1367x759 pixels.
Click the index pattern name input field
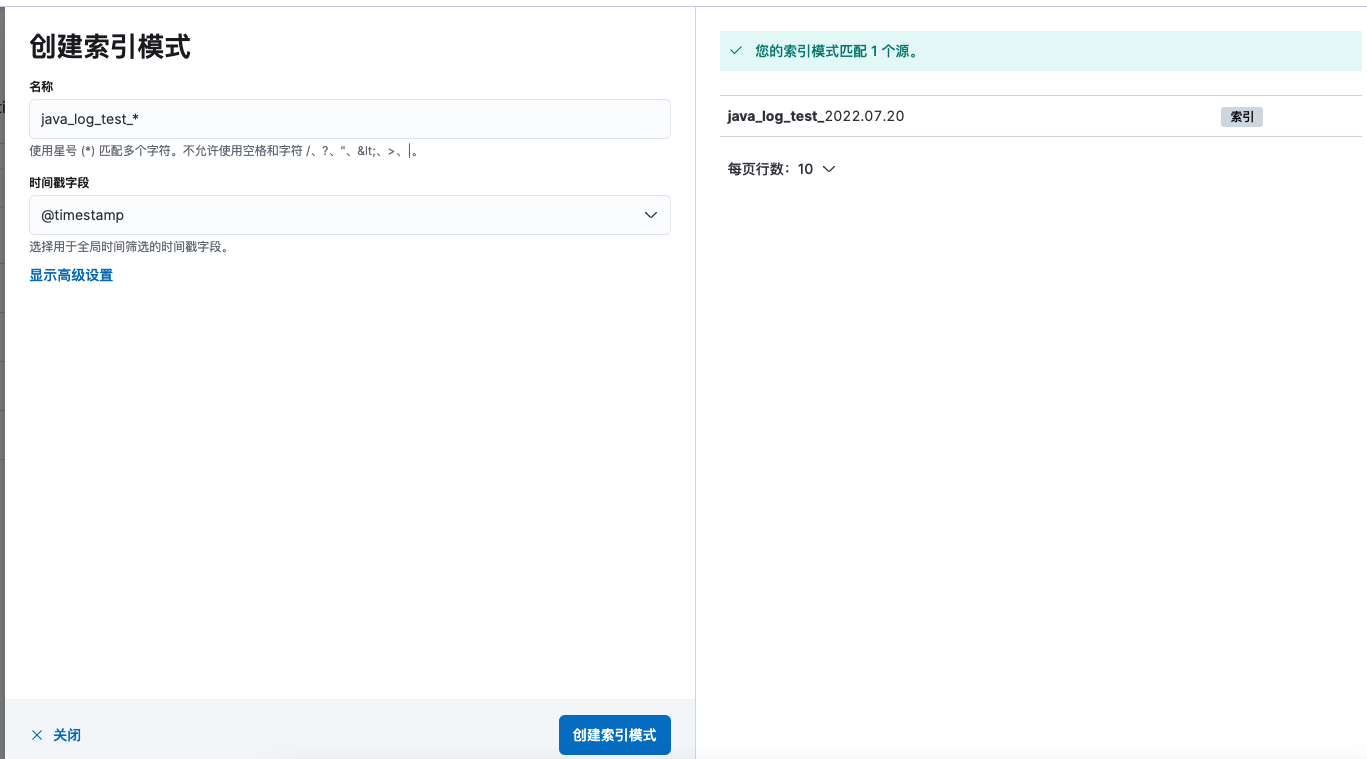click(x=350, y=119)
